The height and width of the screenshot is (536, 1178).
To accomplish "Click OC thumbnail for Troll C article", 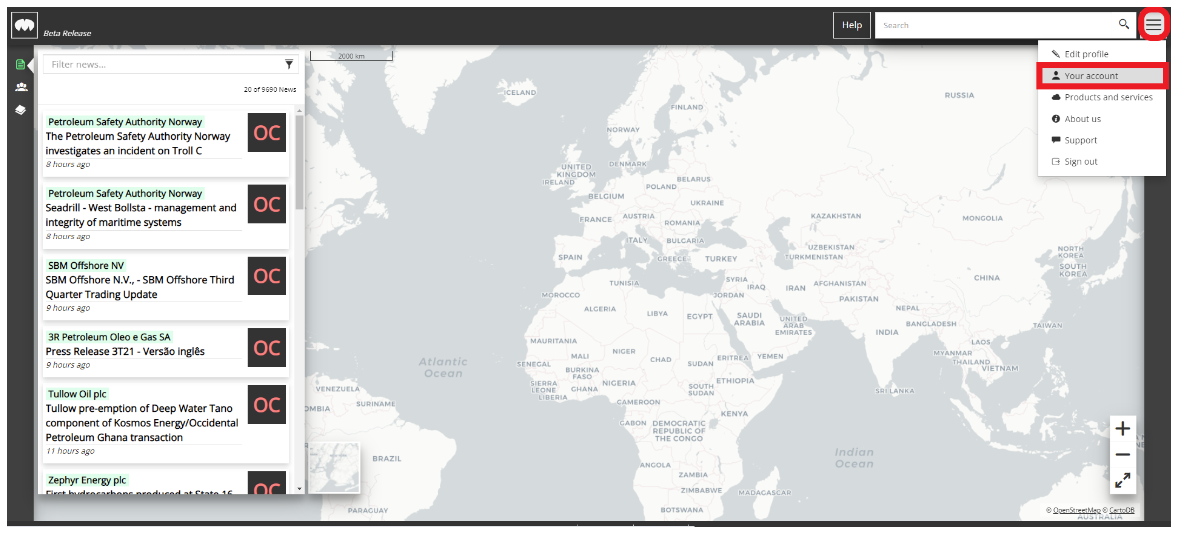I will [267, 133].
